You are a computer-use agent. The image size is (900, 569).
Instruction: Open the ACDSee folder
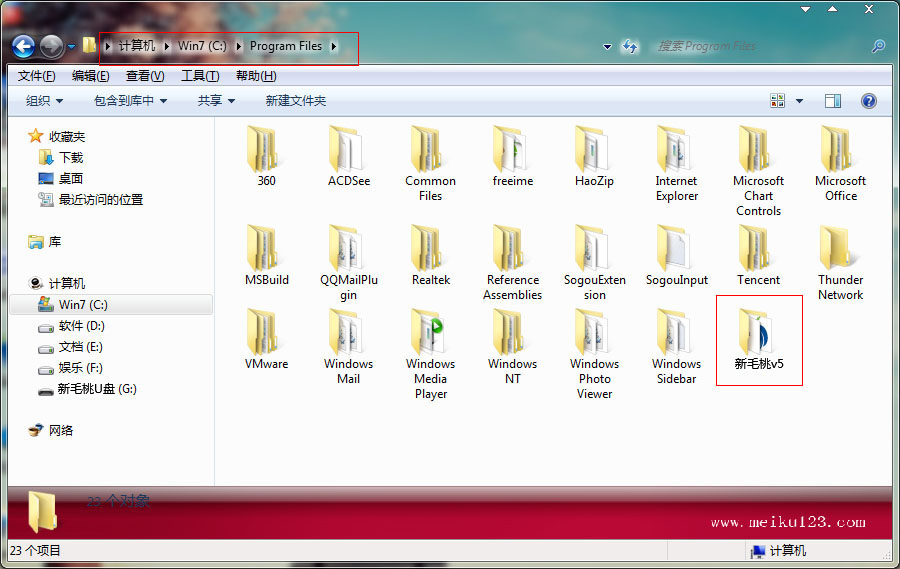tap(348, 156)
